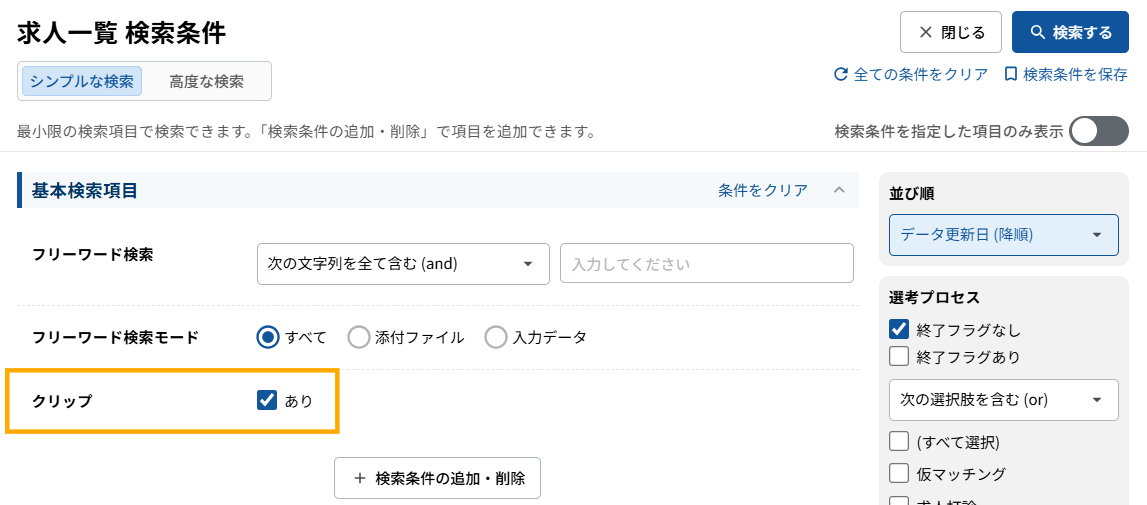1147x505 pixels.
Task: Open the 並び順 データ更新日 dropdown
Action: point(1003,235)
